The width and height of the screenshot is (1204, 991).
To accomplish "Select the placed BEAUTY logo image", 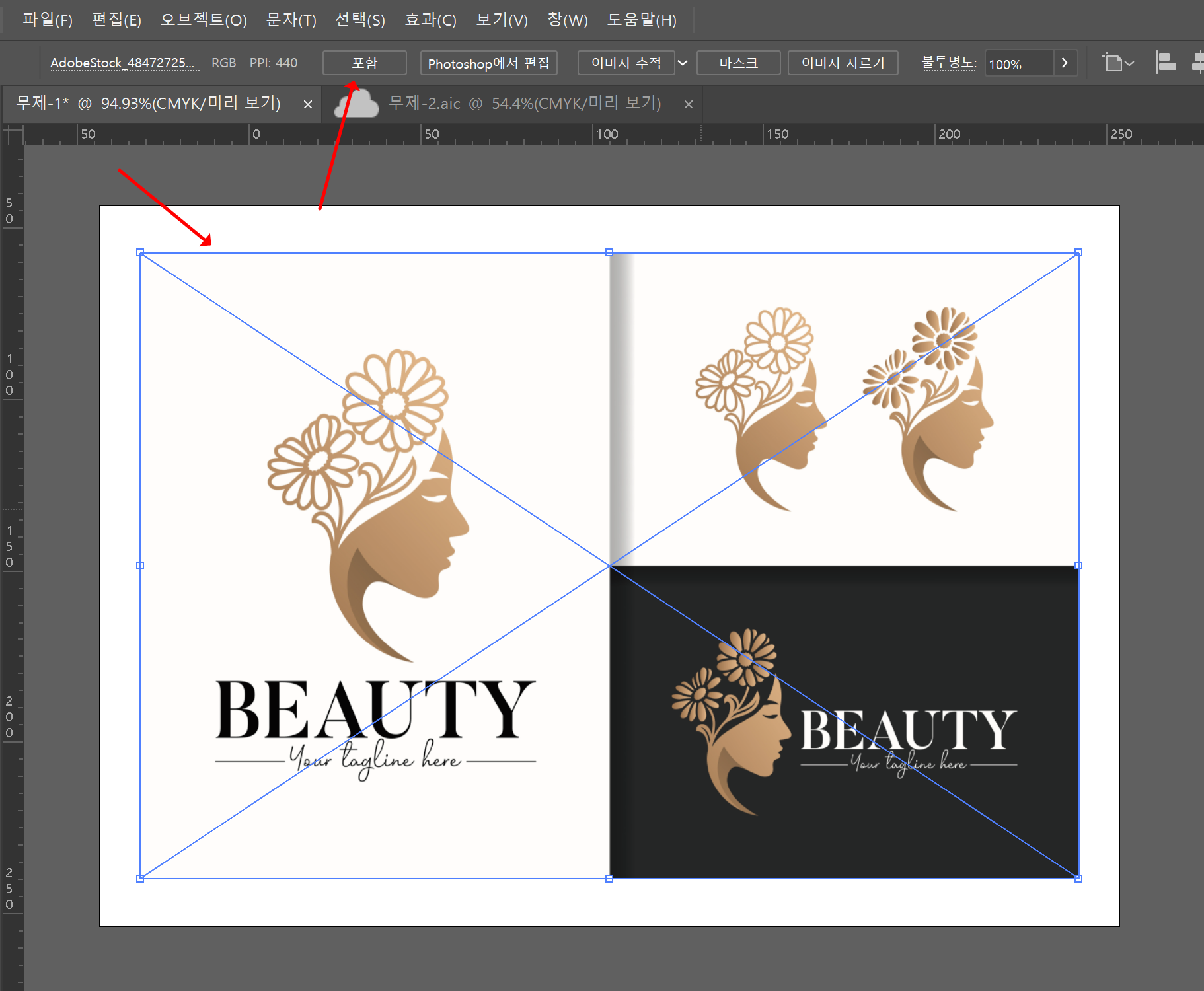I will click(x=609, y=566).
